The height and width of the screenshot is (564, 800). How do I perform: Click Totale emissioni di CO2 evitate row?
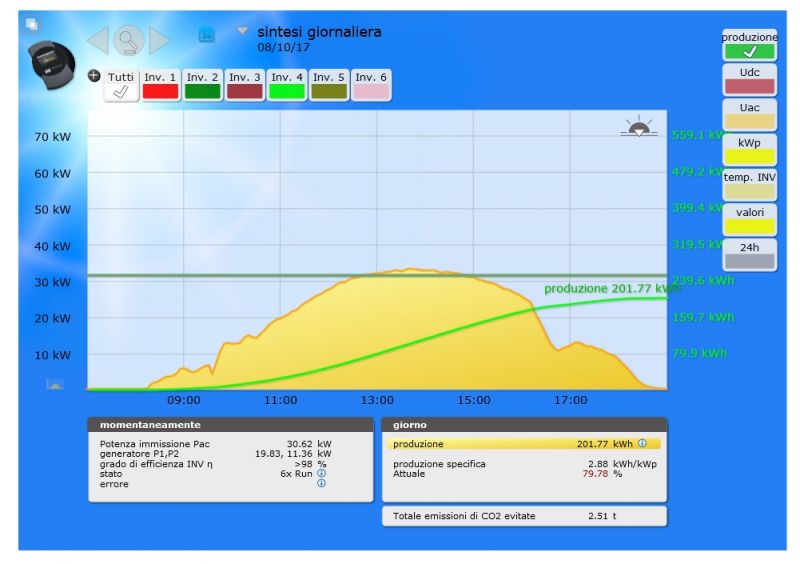click(x=524, y=516)
